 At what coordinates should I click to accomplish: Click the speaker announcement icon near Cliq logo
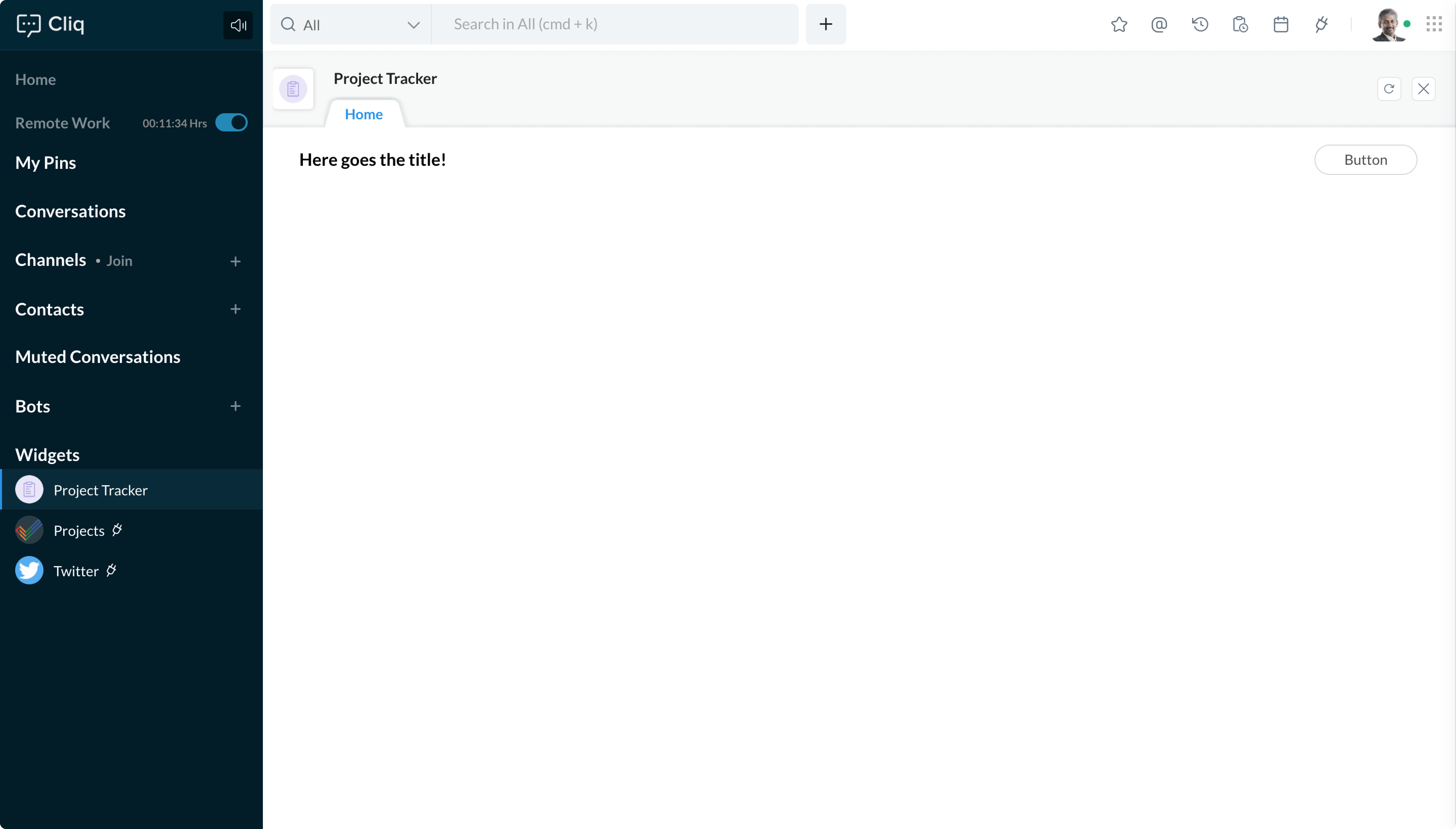point(238,25)
